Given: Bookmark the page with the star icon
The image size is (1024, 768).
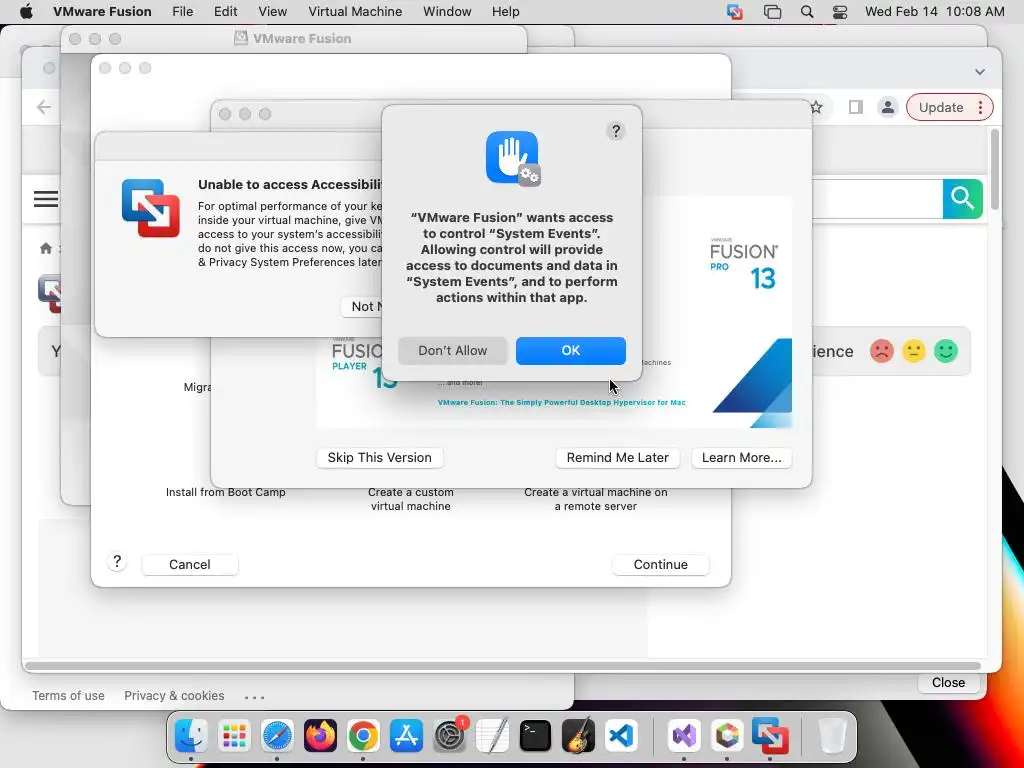Looking at the screenshot, I should point(816,107).
